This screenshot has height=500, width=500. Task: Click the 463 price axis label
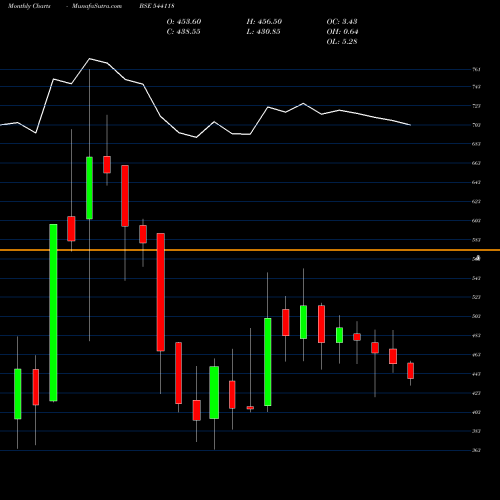click(x=476, y=355)
